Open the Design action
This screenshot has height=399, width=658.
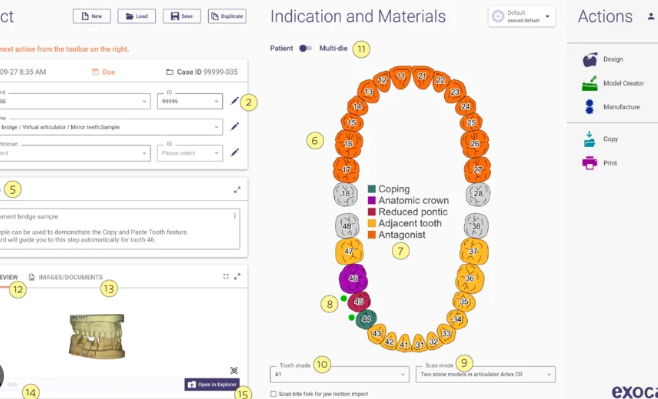[590, 60]
